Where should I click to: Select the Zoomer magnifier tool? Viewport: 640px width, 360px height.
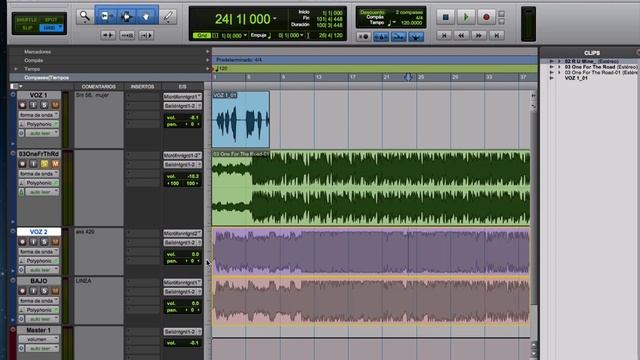pyautogui.click(x=85, y=16)
